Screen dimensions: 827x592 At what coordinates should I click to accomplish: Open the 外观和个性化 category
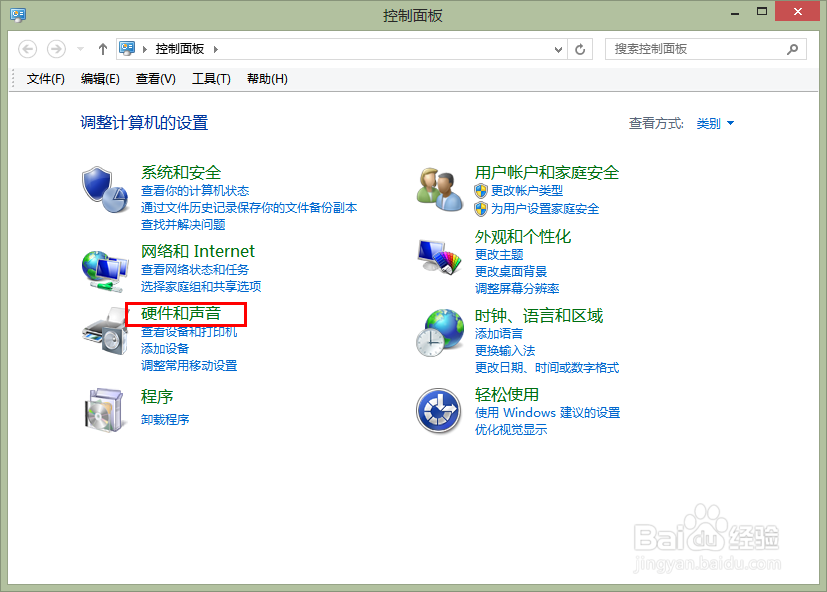(523, 237)
